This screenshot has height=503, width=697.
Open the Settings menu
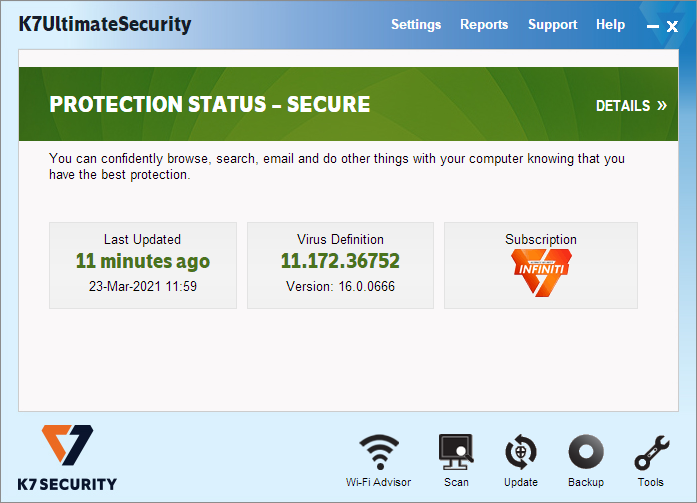[416, 24]
